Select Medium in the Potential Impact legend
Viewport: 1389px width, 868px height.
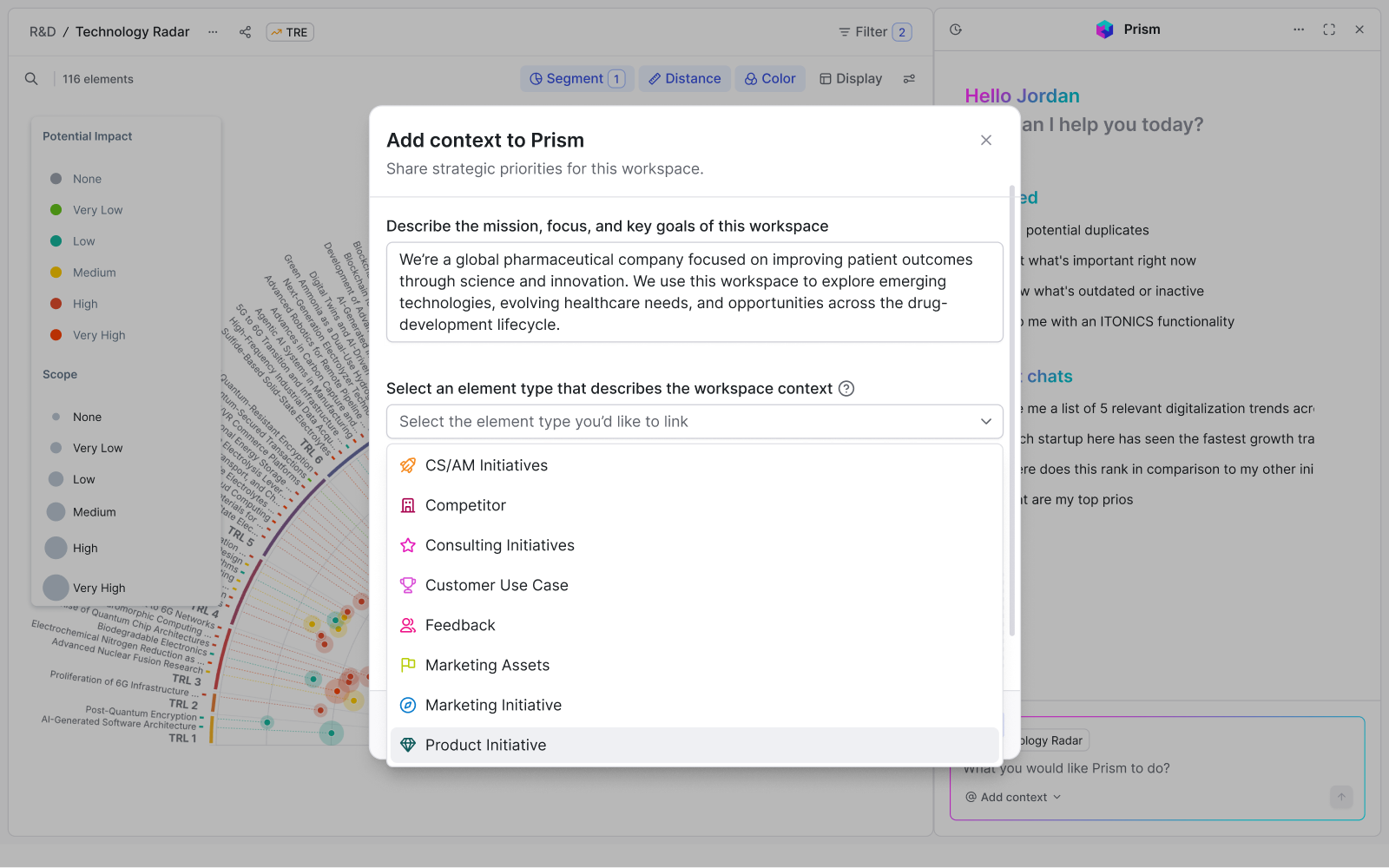tap(83, 273)
